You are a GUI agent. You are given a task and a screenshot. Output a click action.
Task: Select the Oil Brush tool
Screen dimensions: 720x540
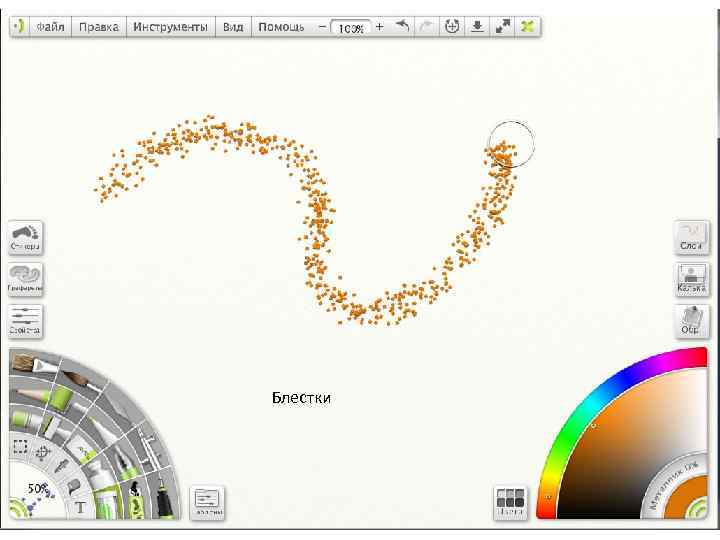(34, 365)
